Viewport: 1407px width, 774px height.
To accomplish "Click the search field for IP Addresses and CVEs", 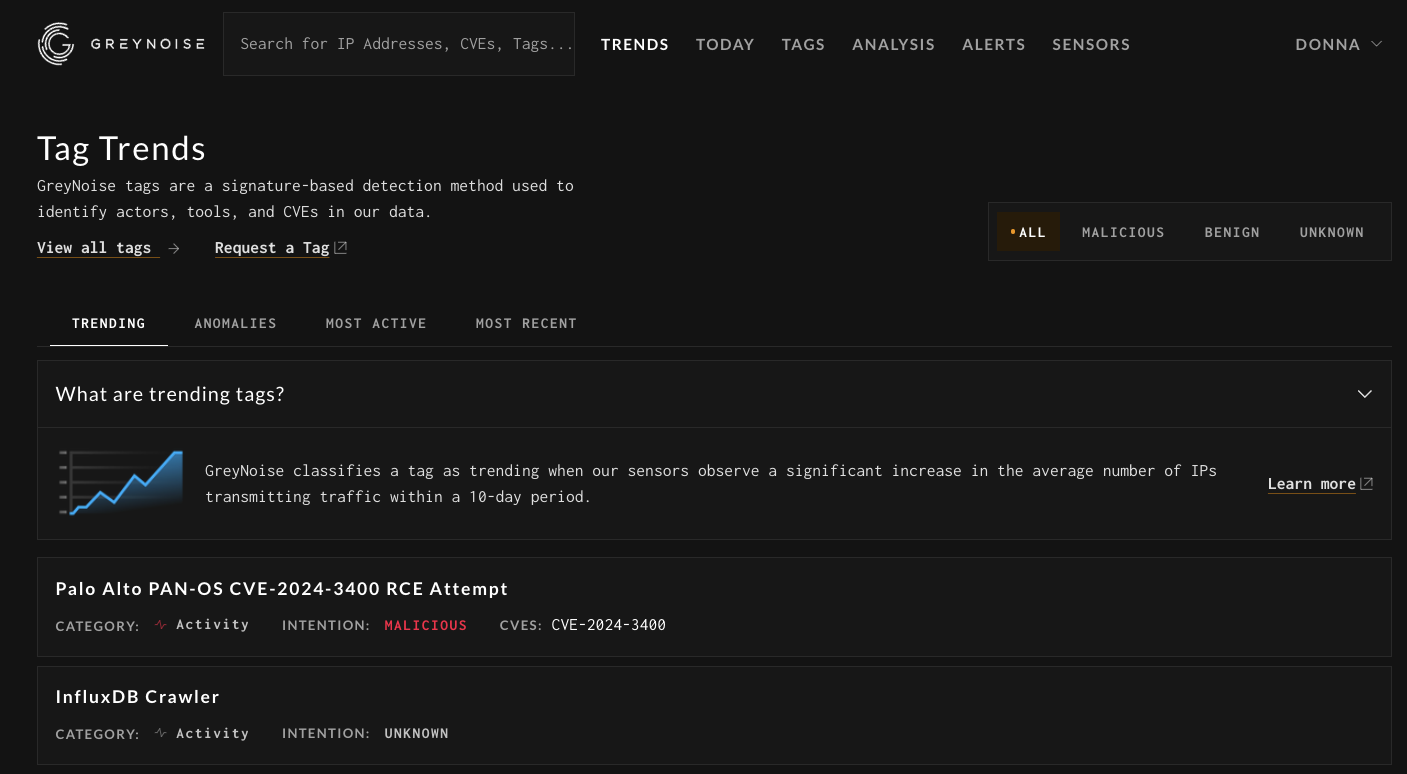I will coord(399,43).
